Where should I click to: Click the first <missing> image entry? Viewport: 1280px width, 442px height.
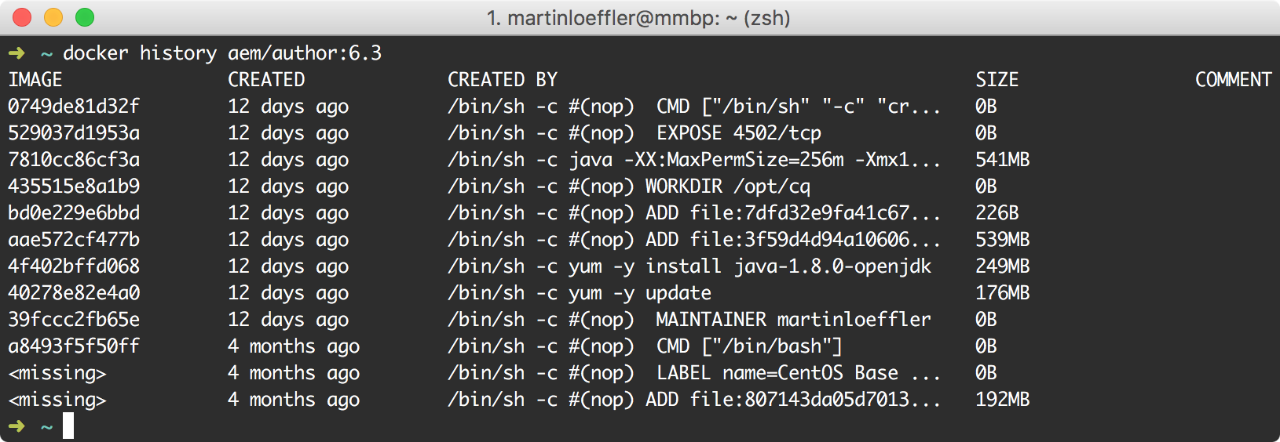click(57, 373)
